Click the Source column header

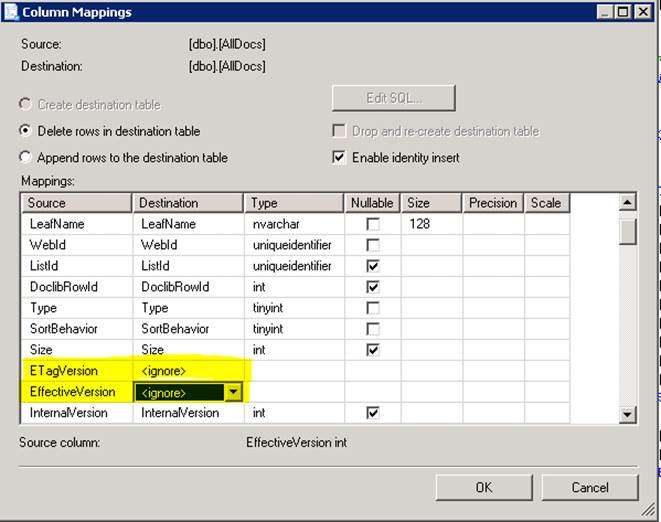pyautogui.click(x=77, y=203)
